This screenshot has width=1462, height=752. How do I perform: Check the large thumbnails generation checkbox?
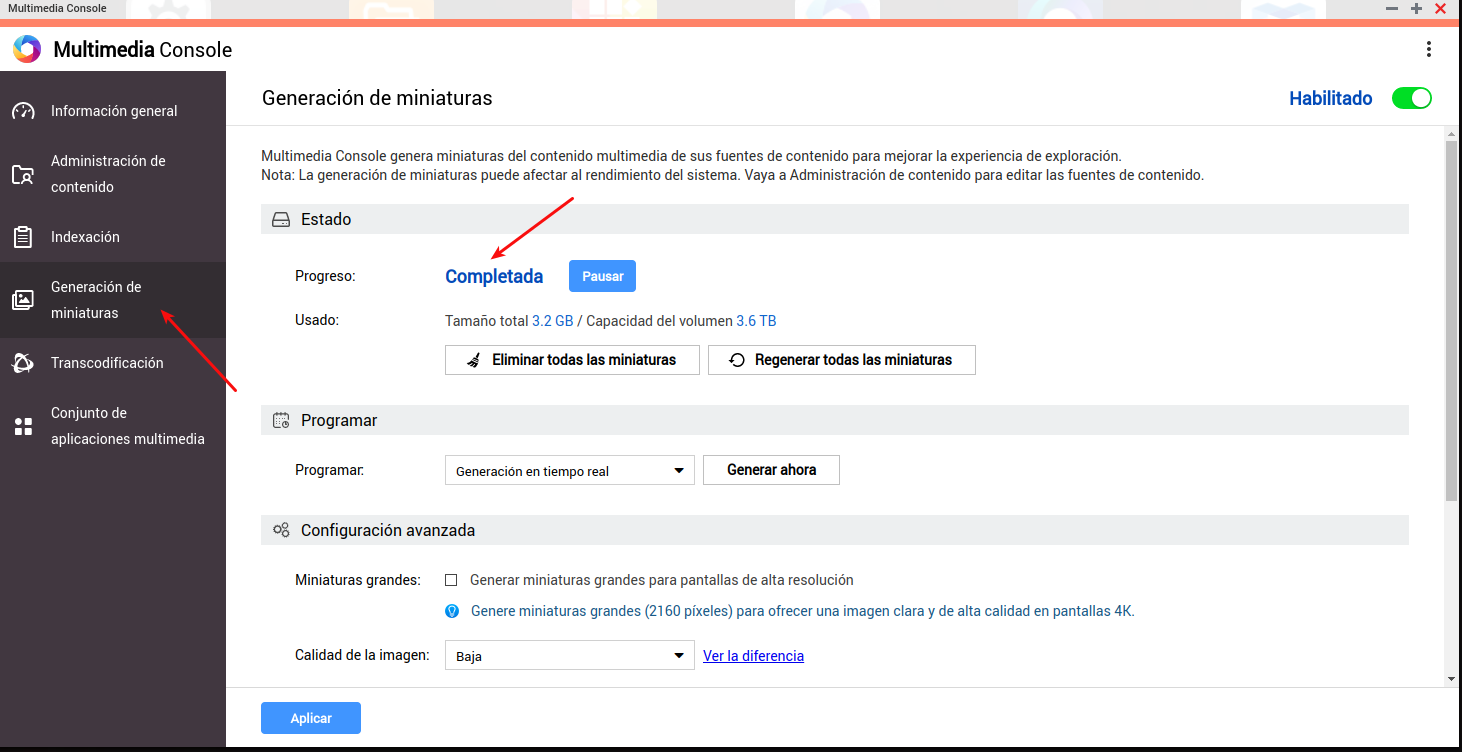[x=451, y=580]
